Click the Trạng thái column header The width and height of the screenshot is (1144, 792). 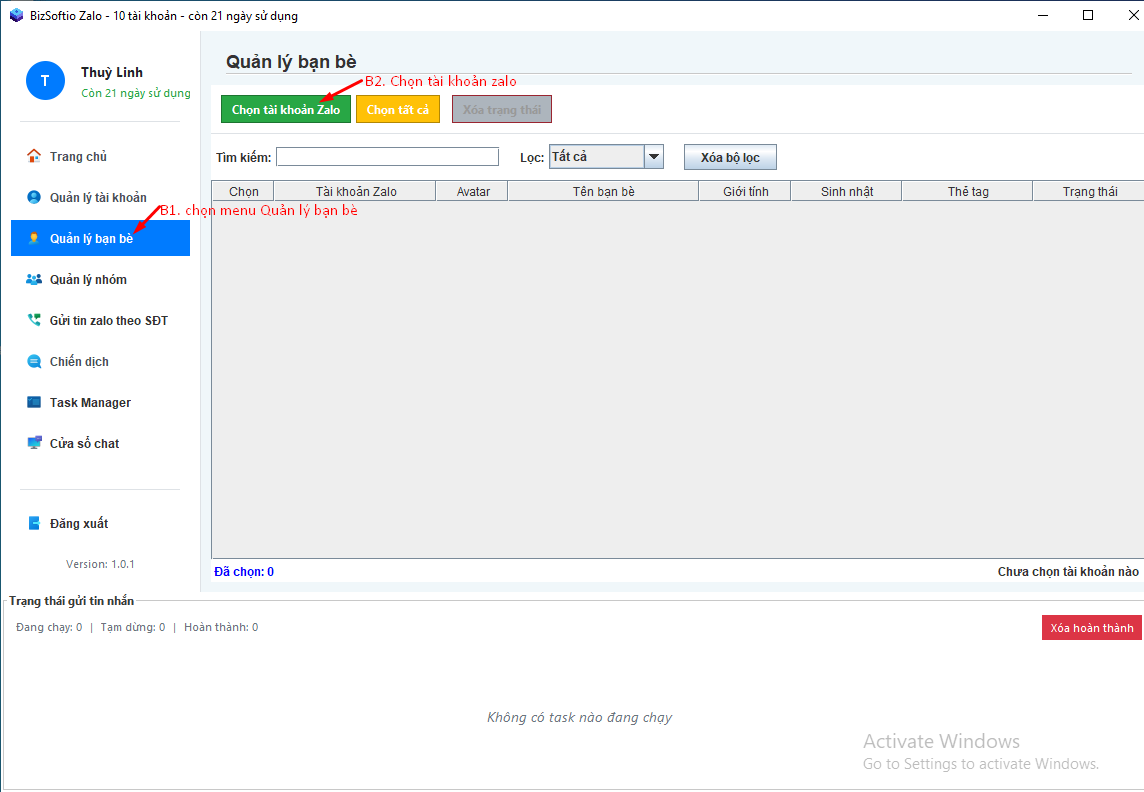pyautogui.click(x=1089, y=191)
